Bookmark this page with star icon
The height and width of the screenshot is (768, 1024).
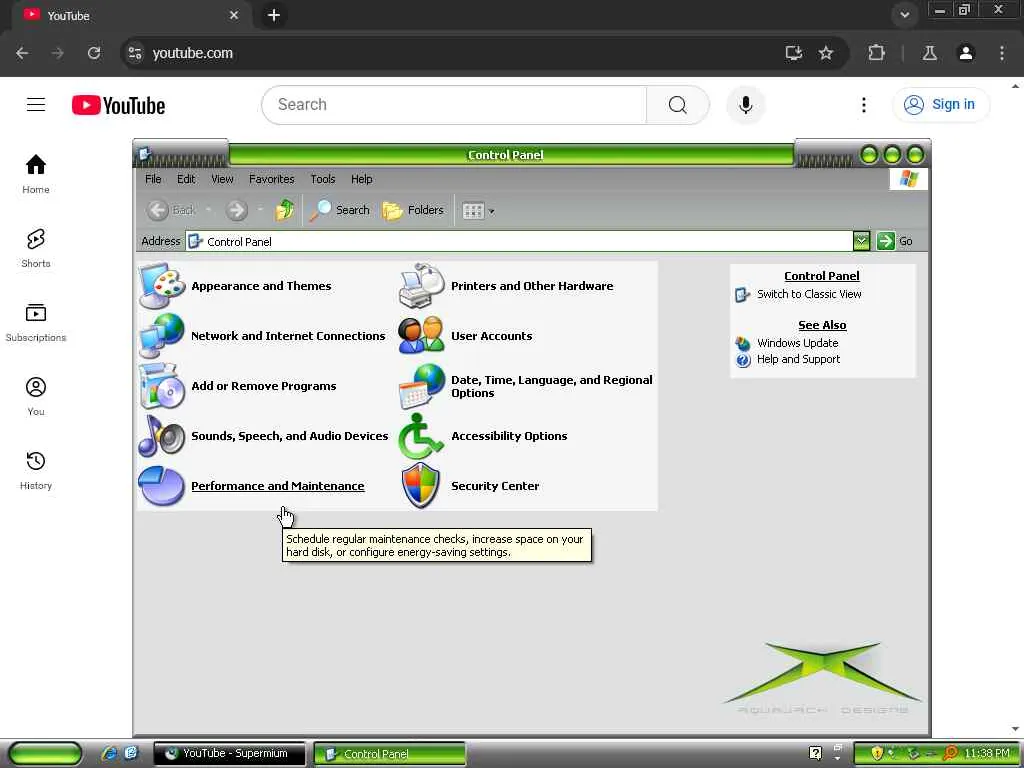click(x=825, y=53)
